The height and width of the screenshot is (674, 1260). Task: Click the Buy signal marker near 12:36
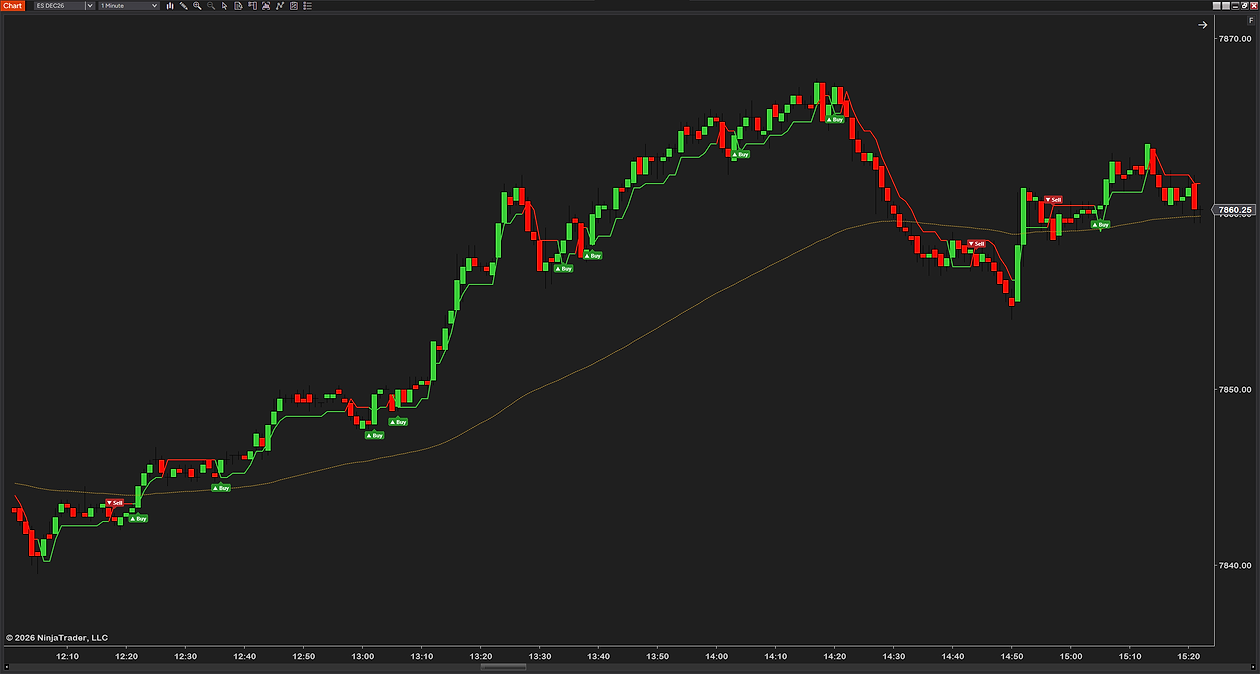(221, 488)
